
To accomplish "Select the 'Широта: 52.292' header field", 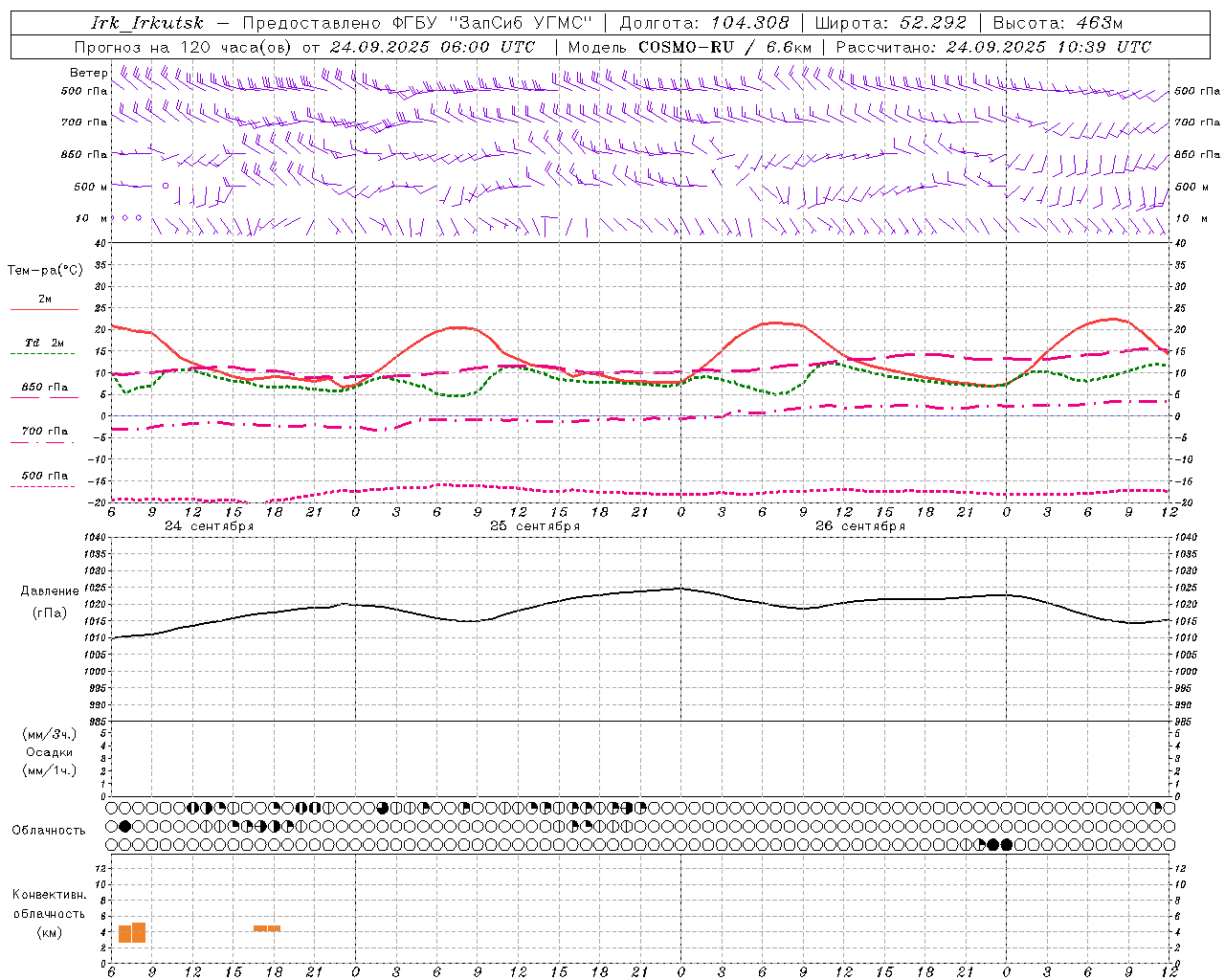I will pyautogui.click(x=891, y=23).
